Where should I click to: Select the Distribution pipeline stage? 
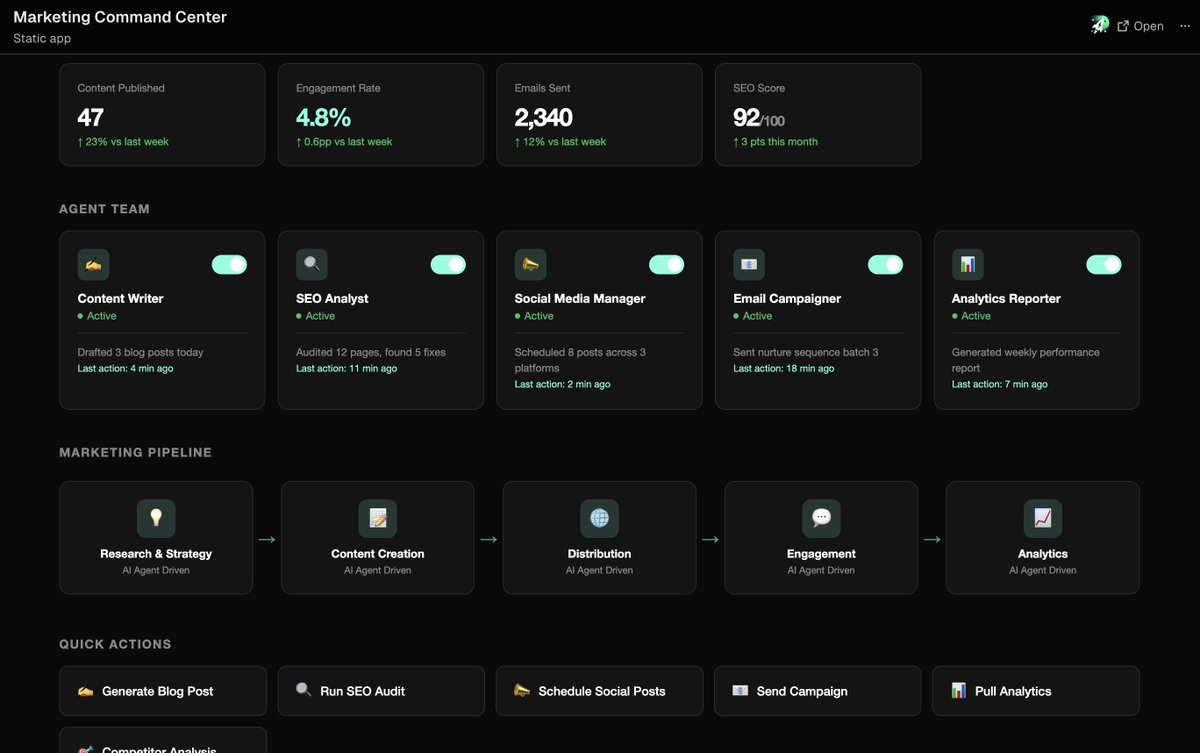[x=599, y=538]
